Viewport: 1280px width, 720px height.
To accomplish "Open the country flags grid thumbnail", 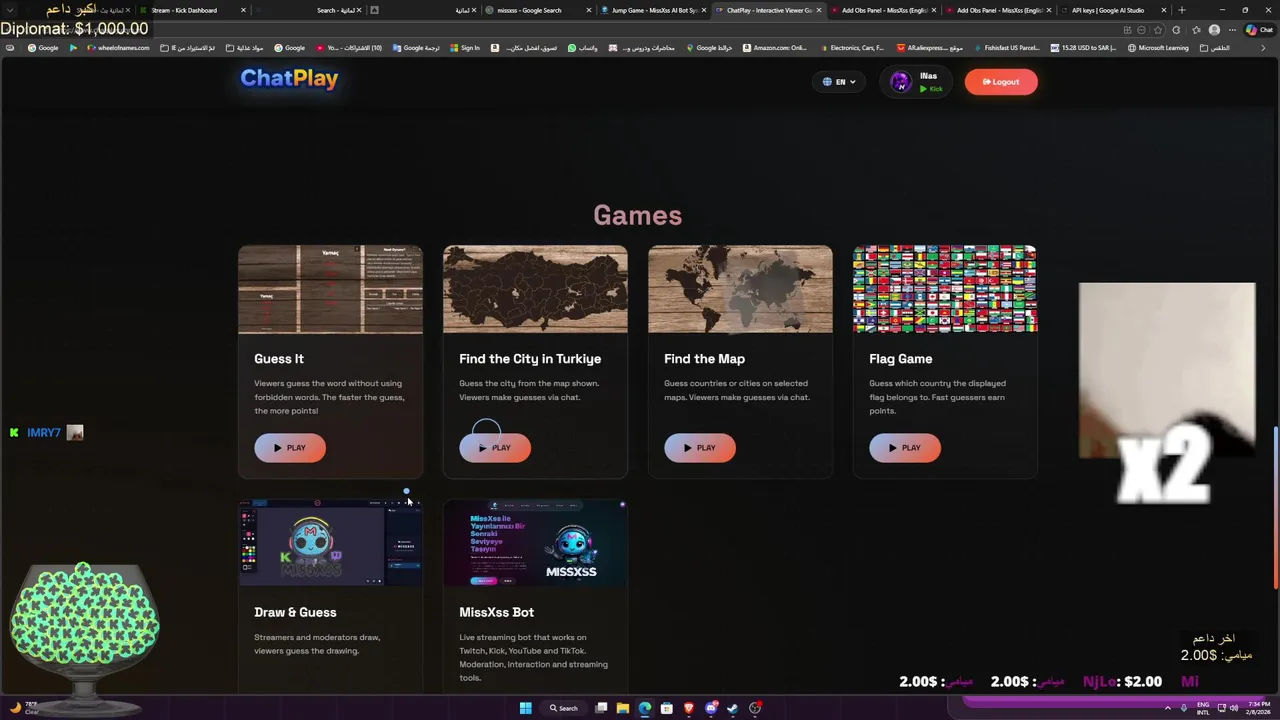I will pos(945,289).
